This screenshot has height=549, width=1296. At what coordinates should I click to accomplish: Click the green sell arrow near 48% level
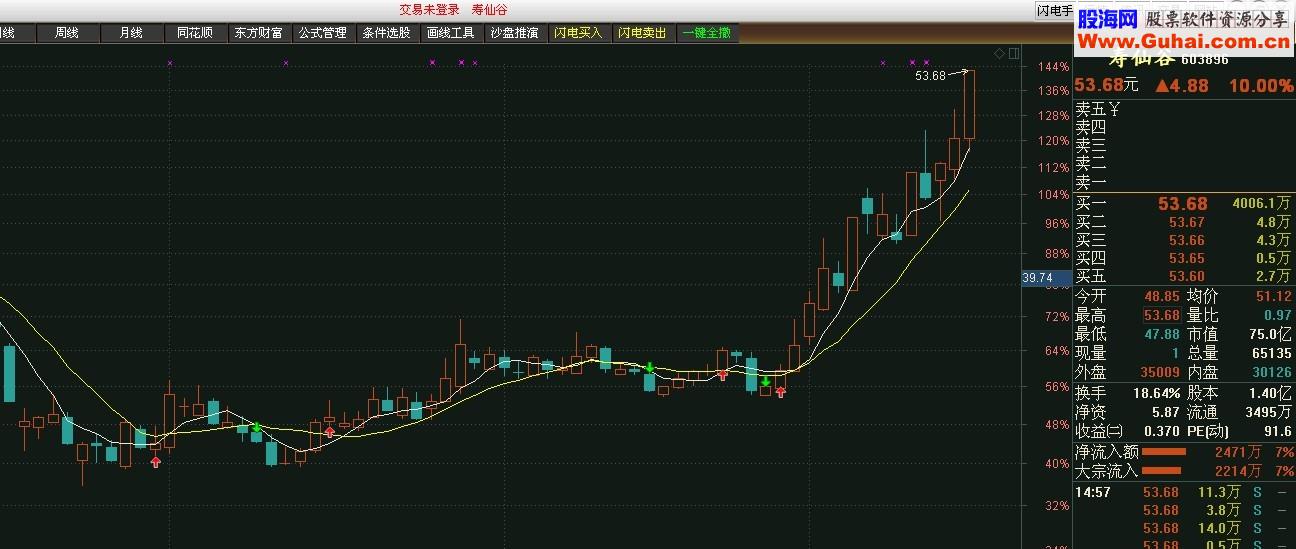coord(256,428)
